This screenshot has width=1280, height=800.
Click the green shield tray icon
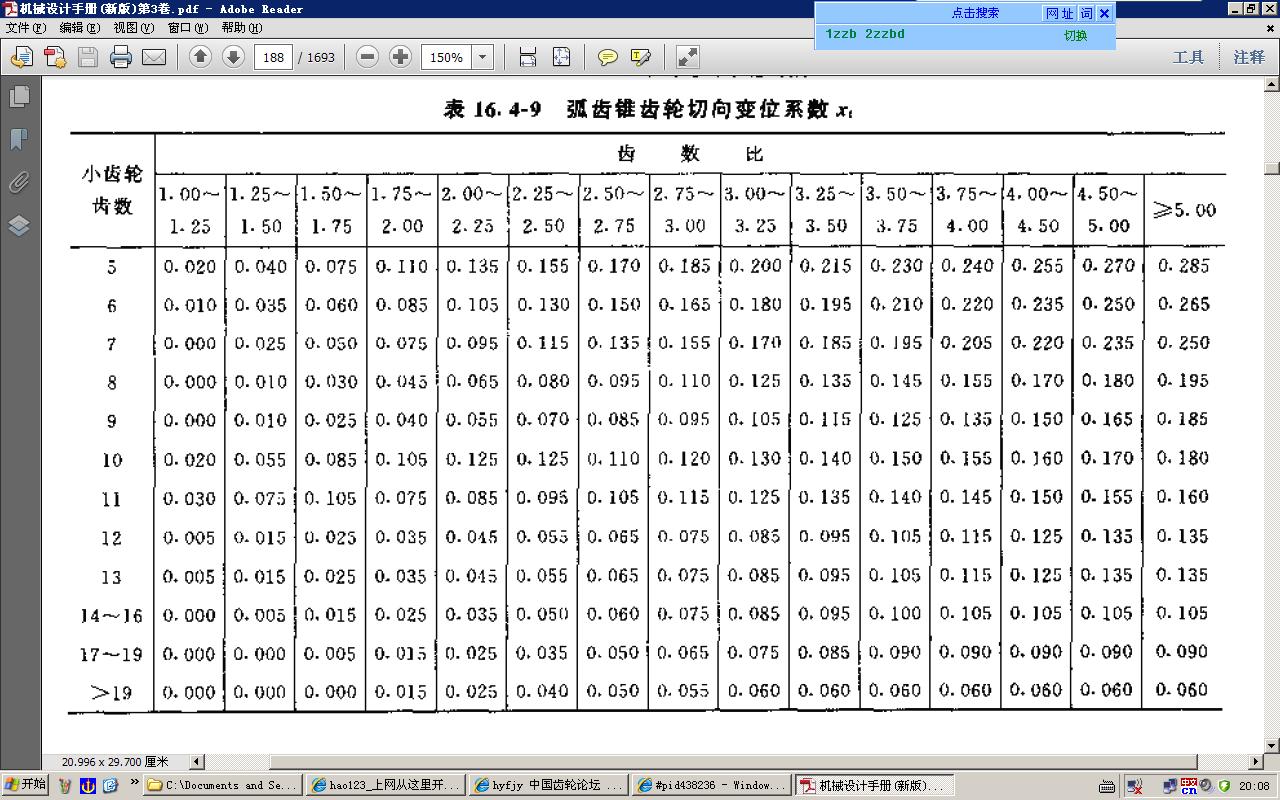click(1224, 786)
